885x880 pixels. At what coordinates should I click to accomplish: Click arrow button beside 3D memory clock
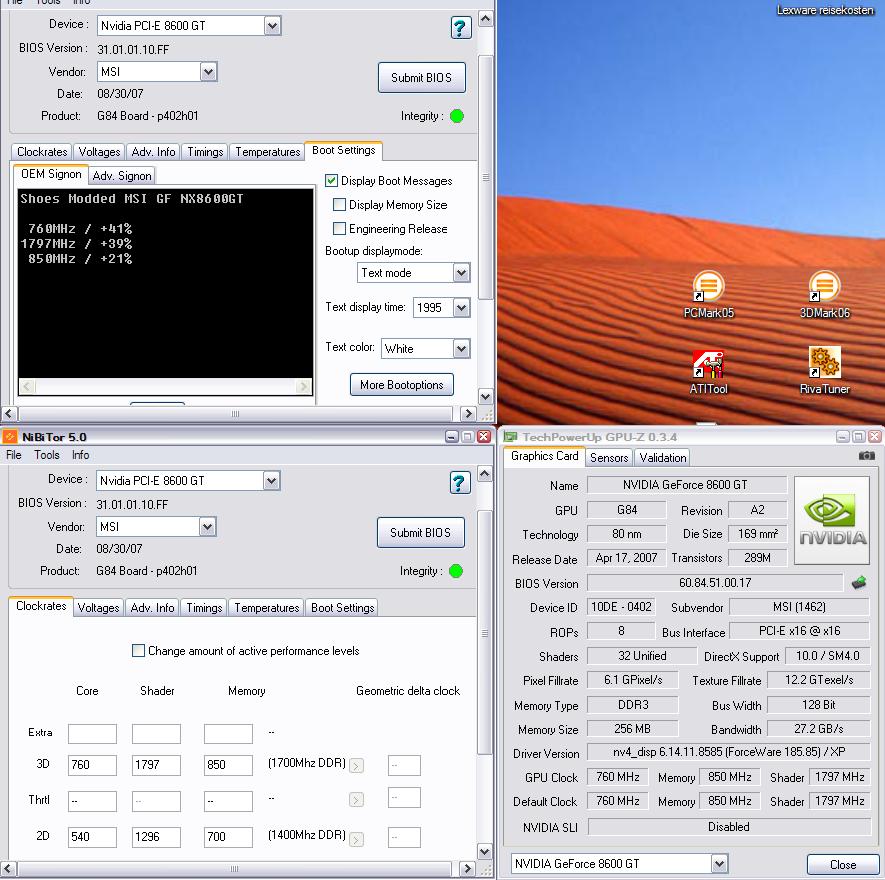pos(356,766)
